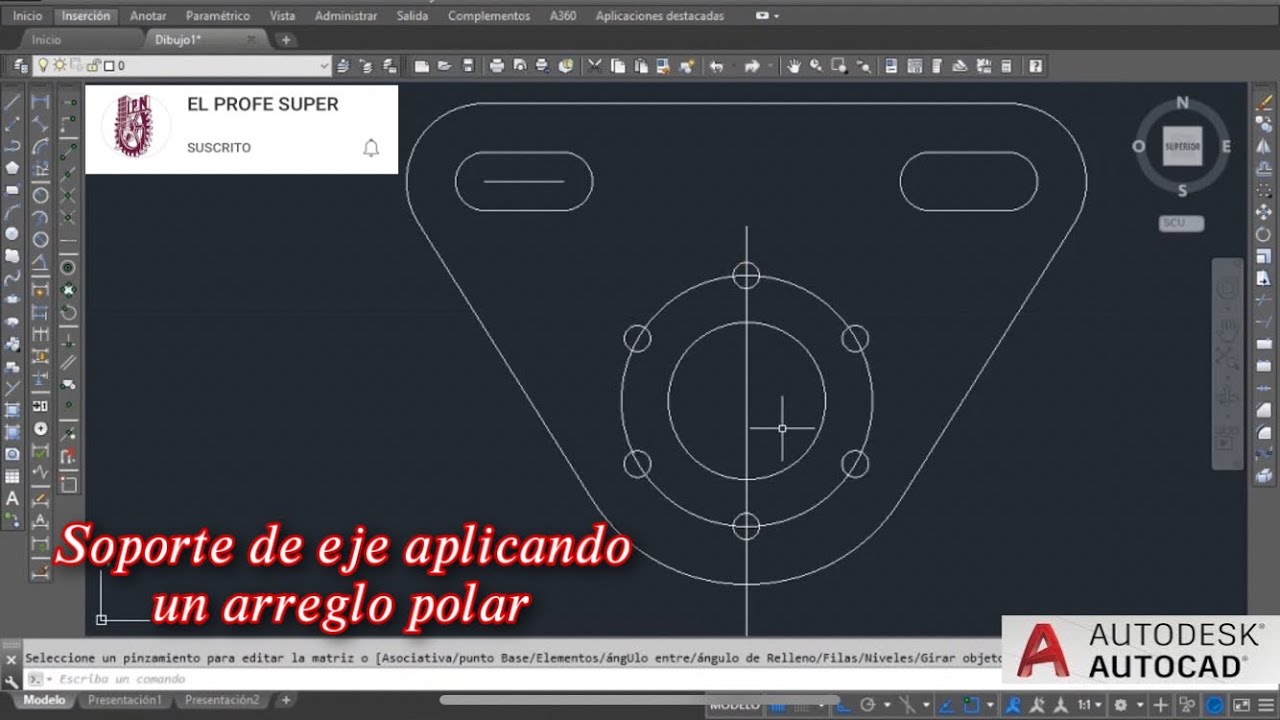Click the Open folder icon
The height and width of the screenshot is (720, 1280).
pyautogui.click(x=444, y=66)
